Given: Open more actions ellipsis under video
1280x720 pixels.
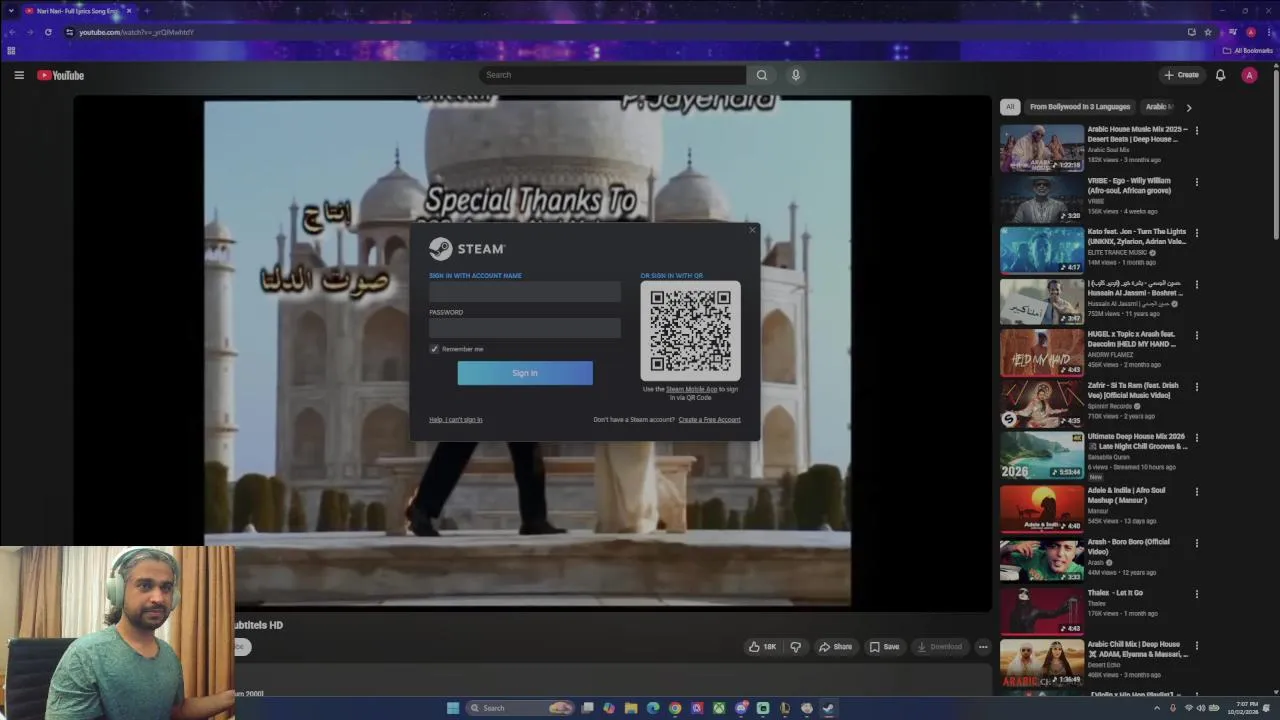Looking at the screenshot, I should click(983, 647).
